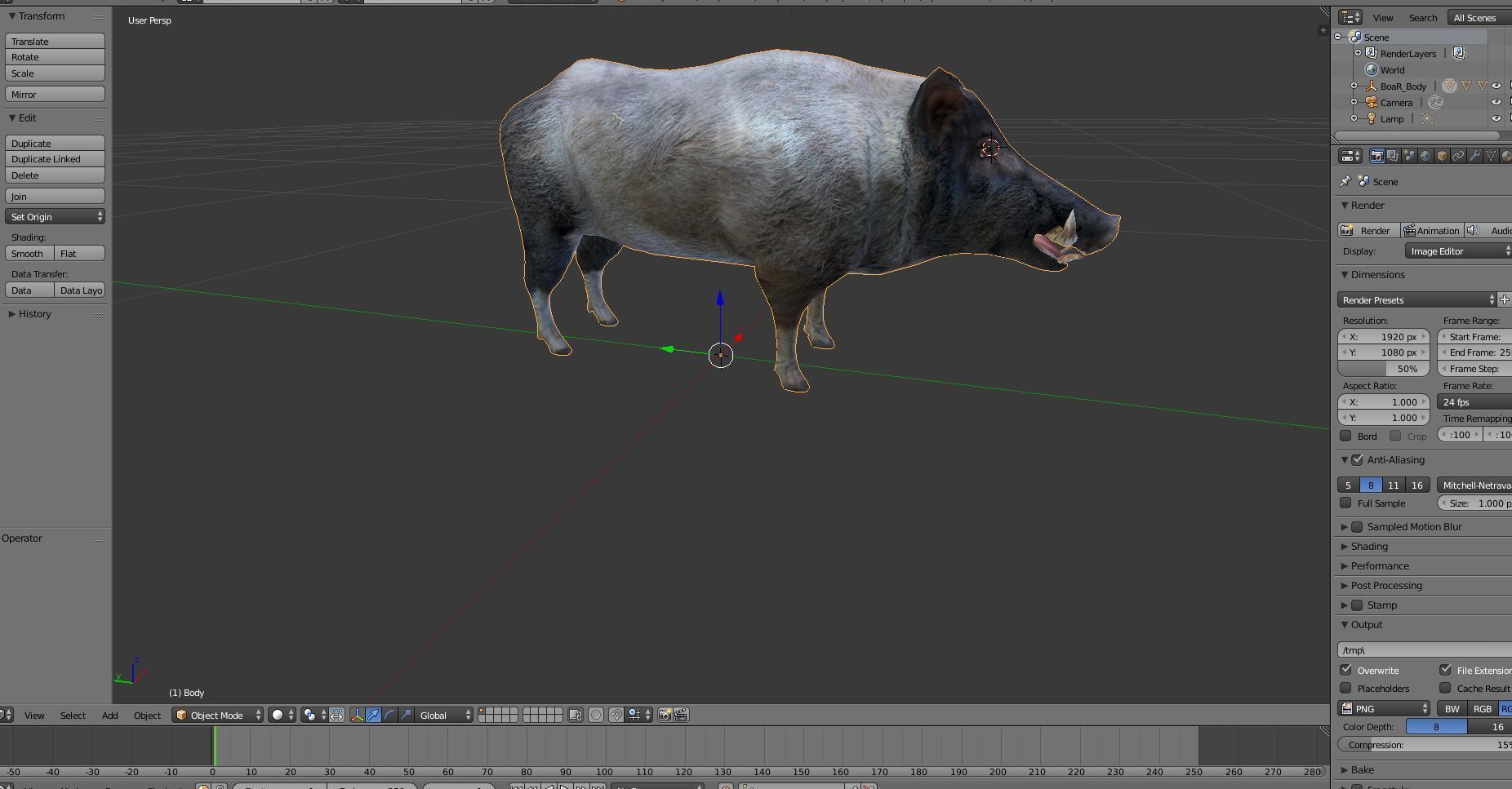The width and height of the screenshot is (1512, 789).
Task: Toggle visibility eye for BoaR_Body
Action: 1496,86
